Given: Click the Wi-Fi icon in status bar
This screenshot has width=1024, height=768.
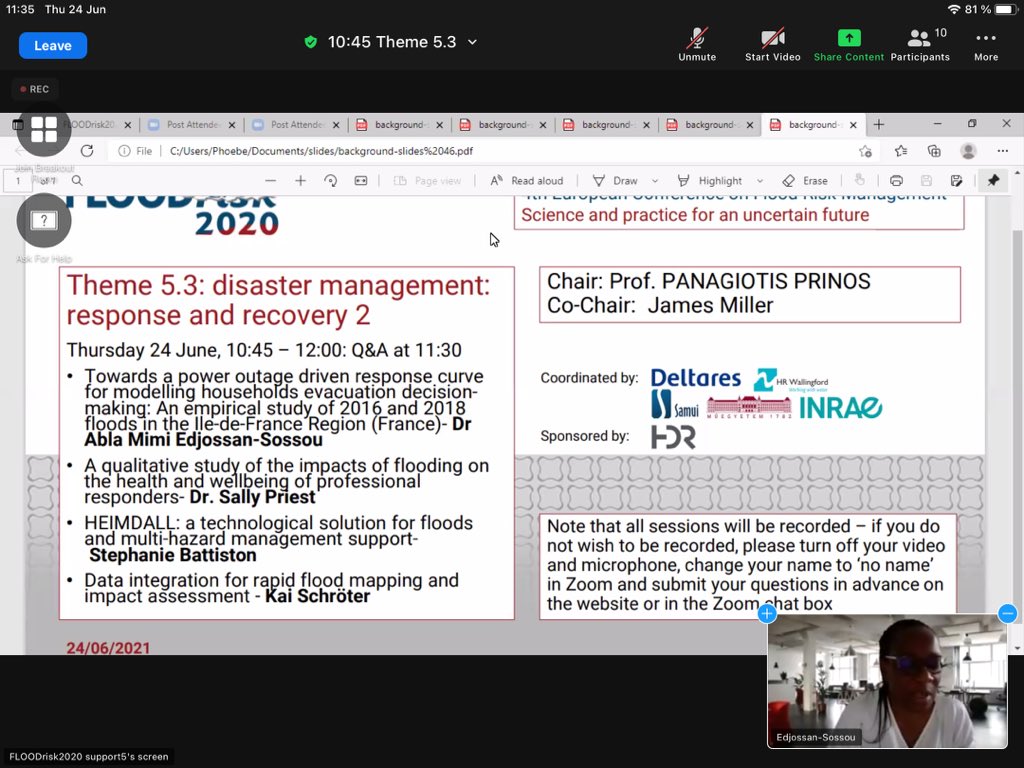Looking at the screenshot, I should pos(953,10).
